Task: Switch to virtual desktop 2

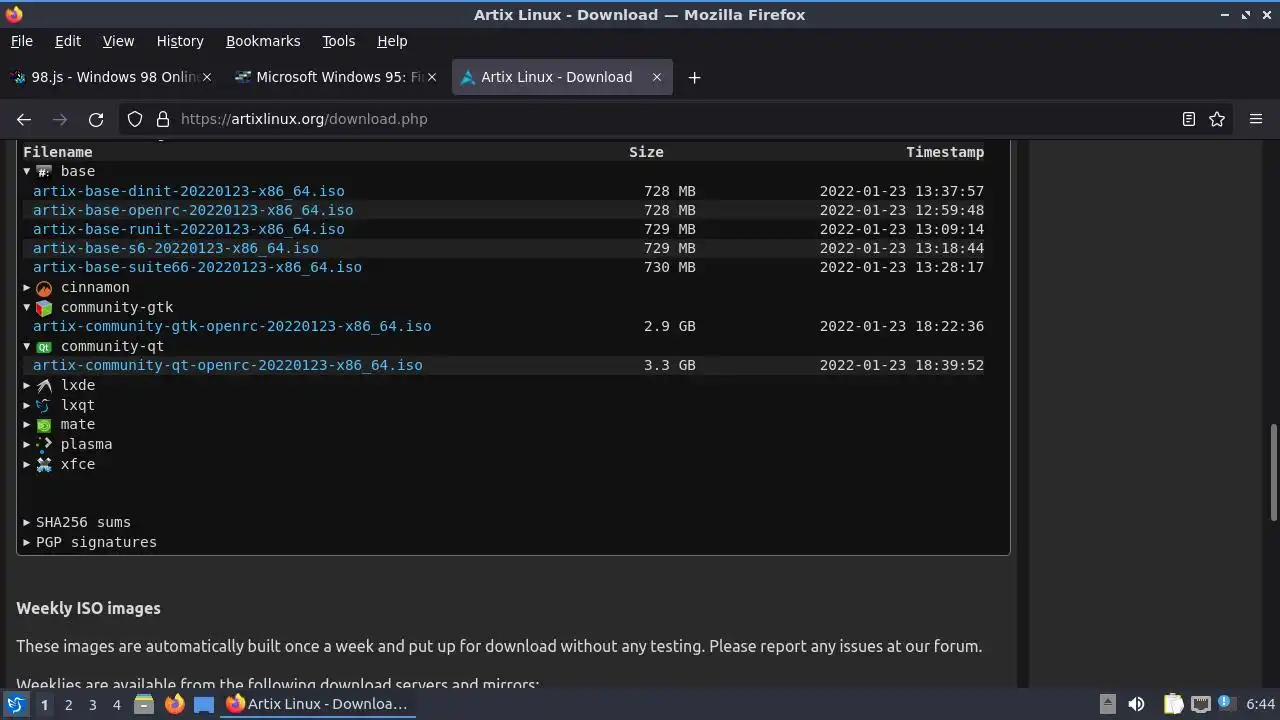Action: [68, 704]
